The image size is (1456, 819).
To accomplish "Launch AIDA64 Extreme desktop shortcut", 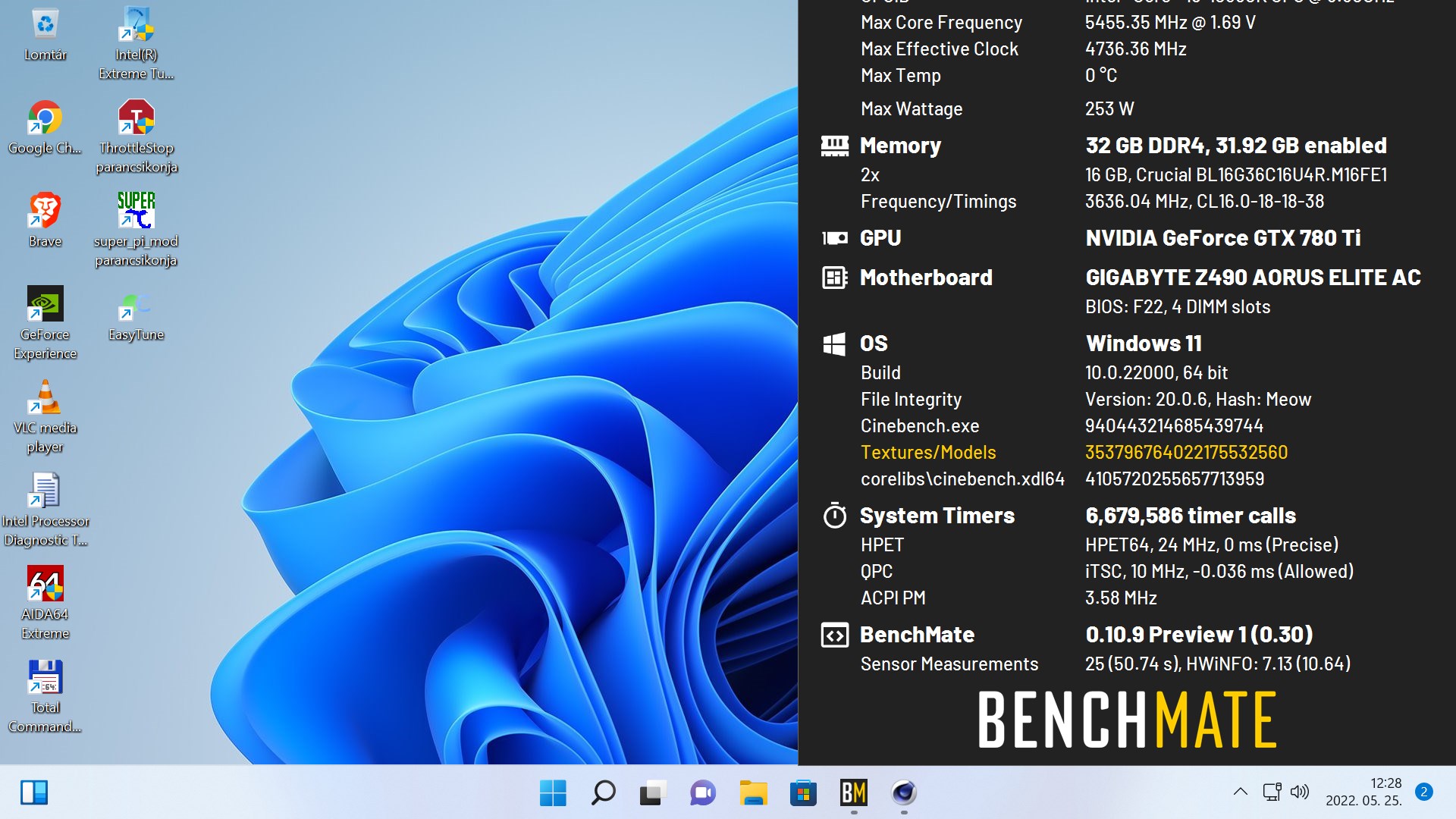I will 45,603.
